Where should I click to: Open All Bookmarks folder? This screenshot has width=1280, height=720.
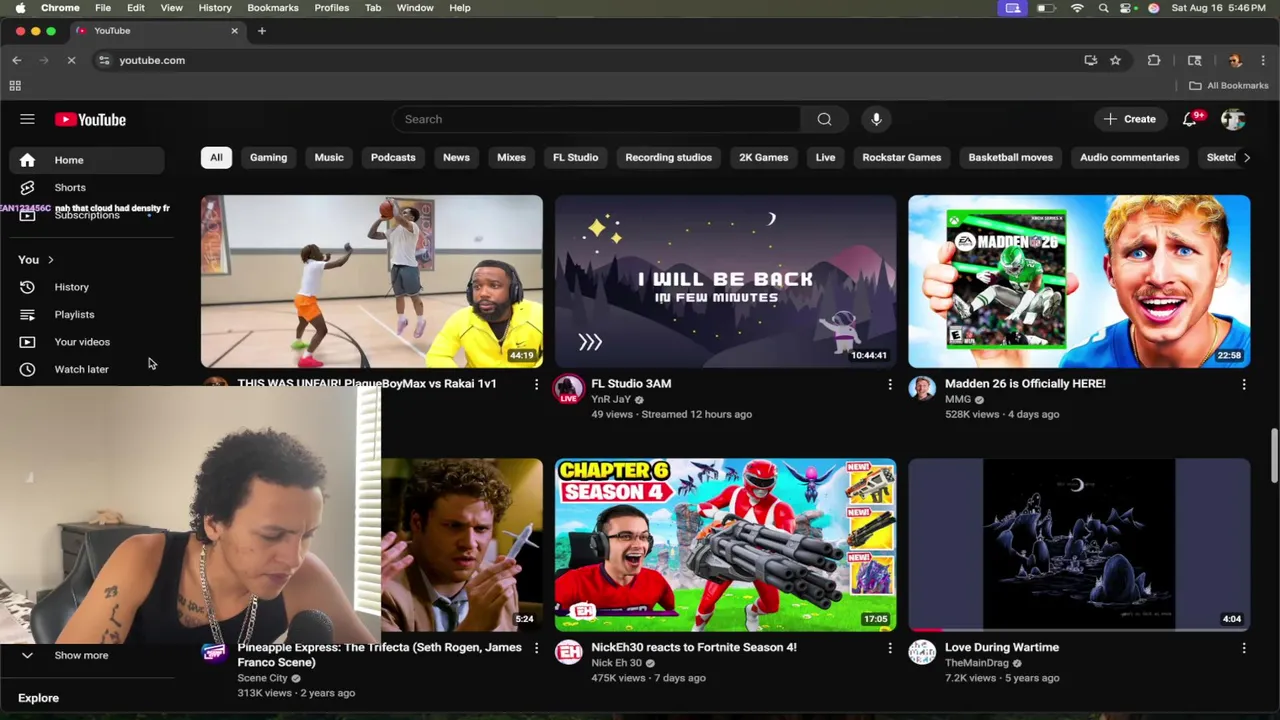point(1229,86)
